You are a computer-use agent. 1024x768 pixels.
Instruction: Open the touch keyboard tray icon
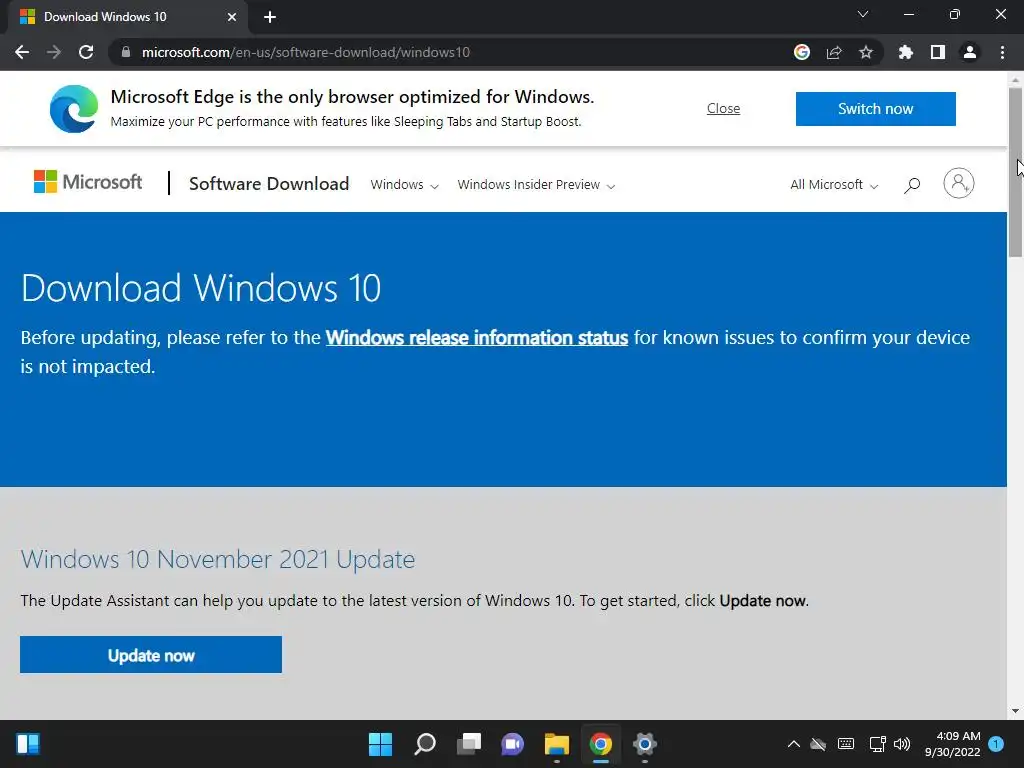point(846,744)
